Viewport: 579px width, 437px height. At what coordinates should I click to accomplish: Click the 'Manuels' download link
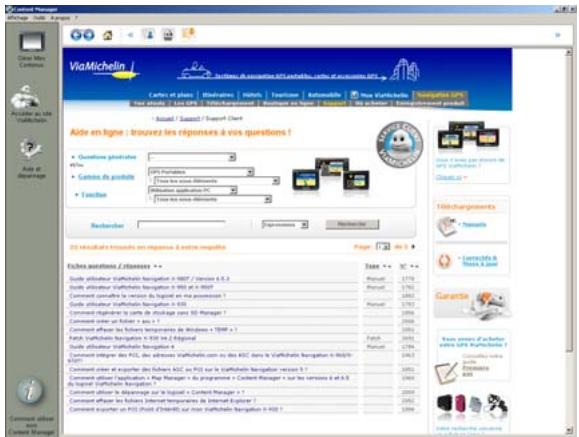pyautogui.click(x=474, y=225)
